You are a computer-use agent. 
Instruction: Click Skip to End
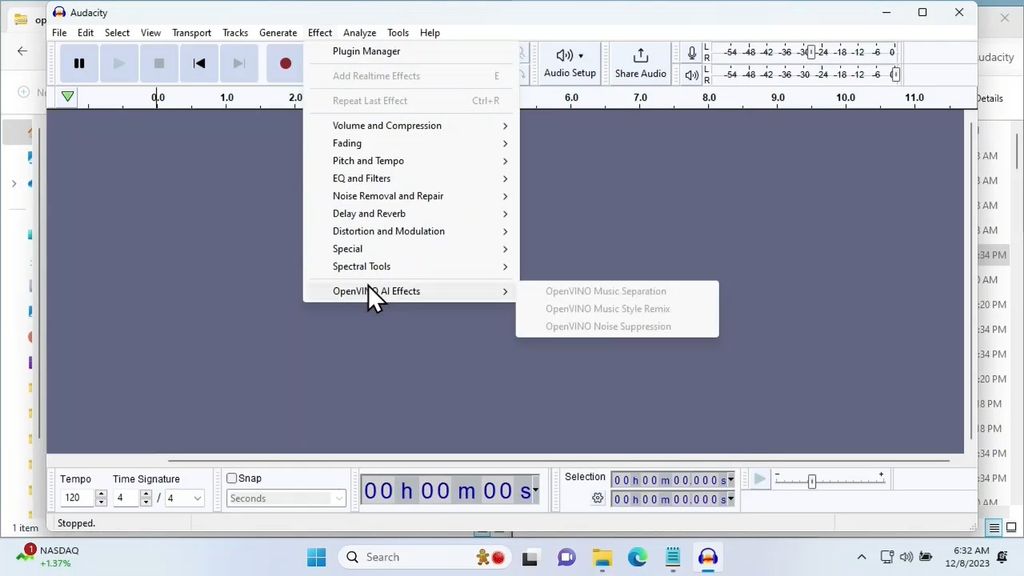tap(239, 62)
